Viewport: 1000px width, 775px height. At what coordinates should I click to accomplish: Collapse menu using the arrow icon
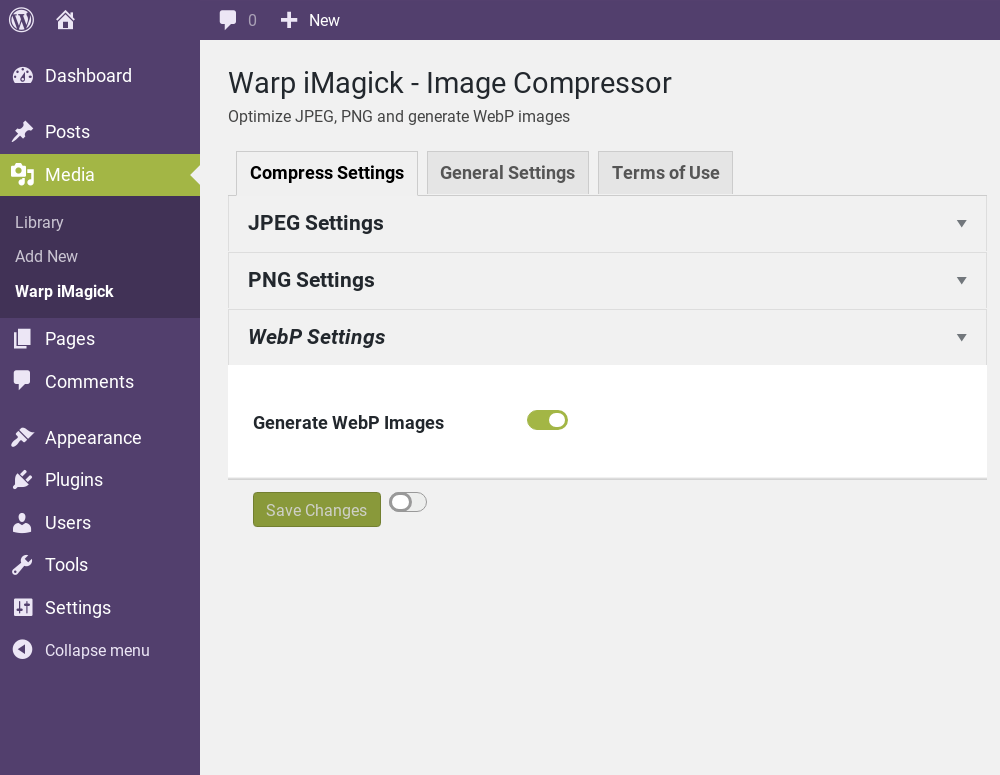(22, 650)
